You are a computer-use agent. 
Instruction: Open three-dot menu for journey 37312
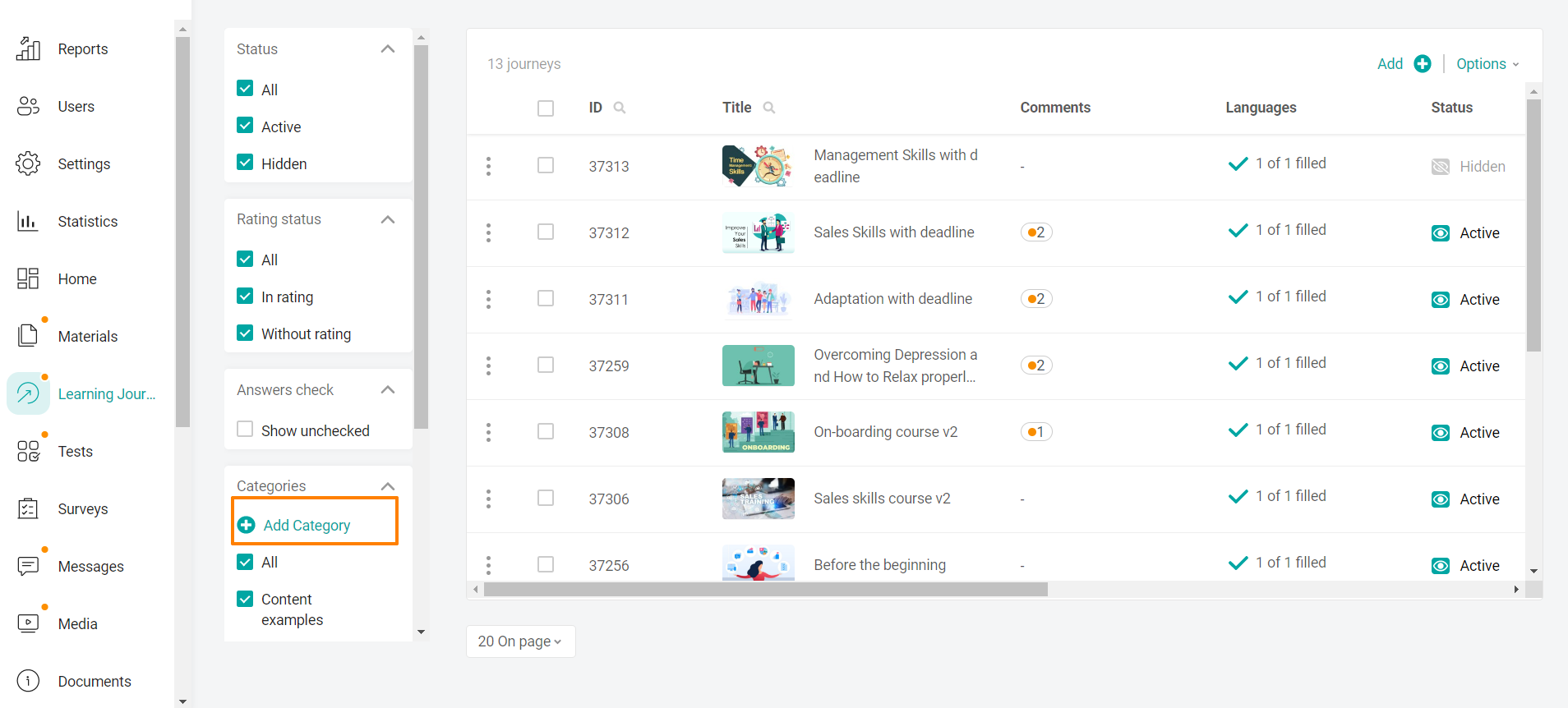(x=488, y=232)
